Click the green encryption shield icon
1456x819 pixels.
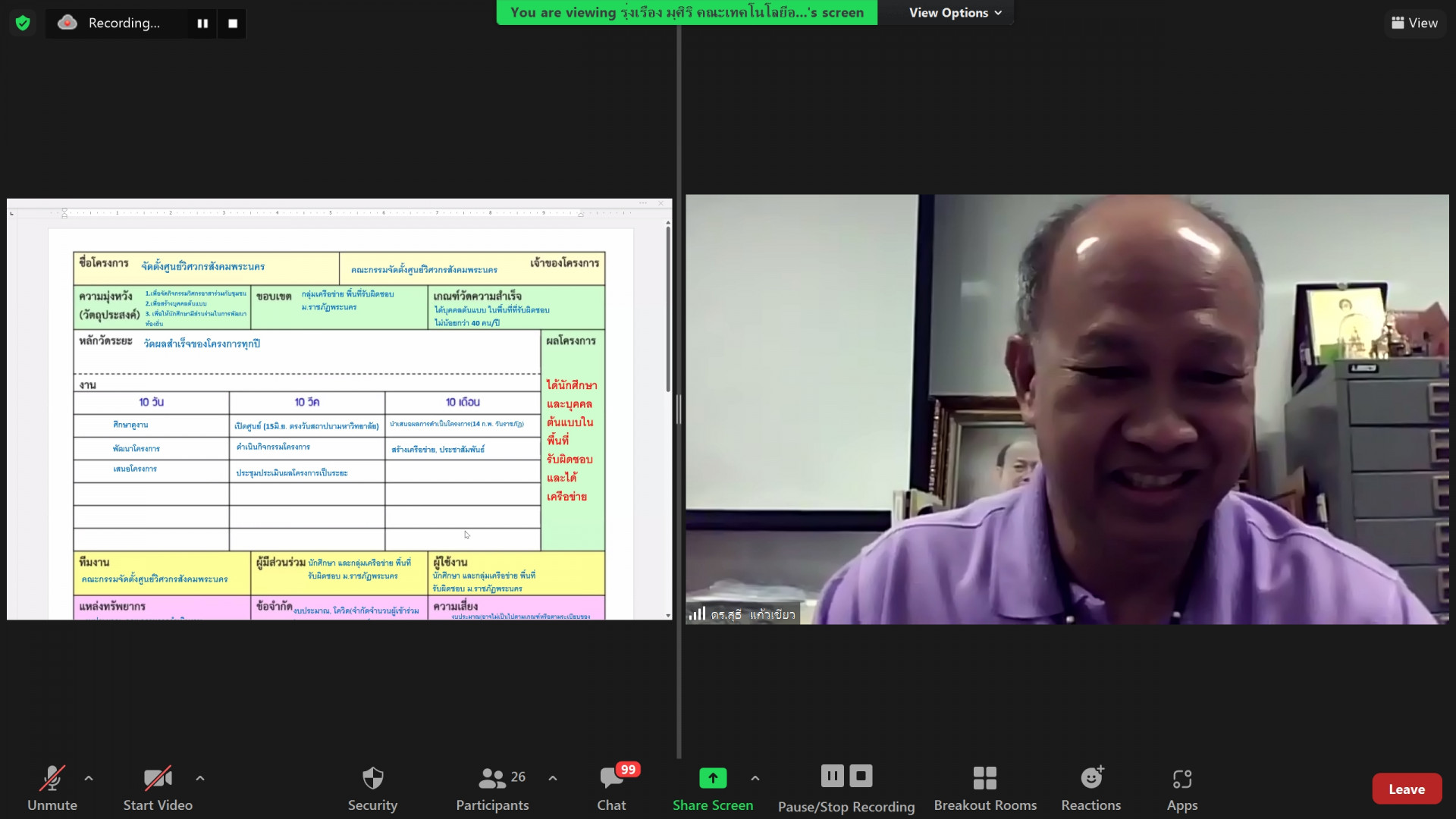click(23, 23)
